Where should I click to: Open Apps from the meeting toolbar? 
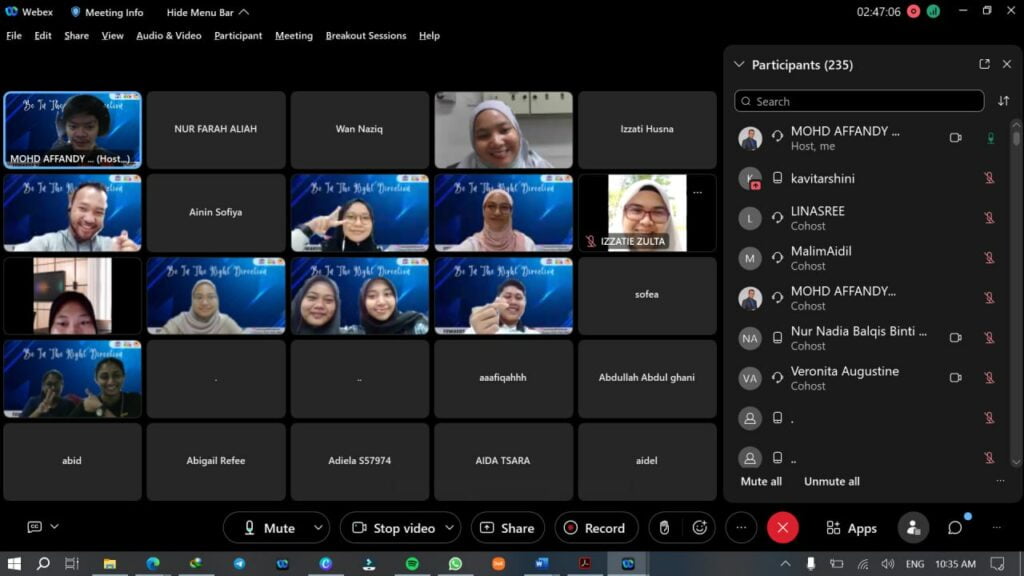(851, 528)
